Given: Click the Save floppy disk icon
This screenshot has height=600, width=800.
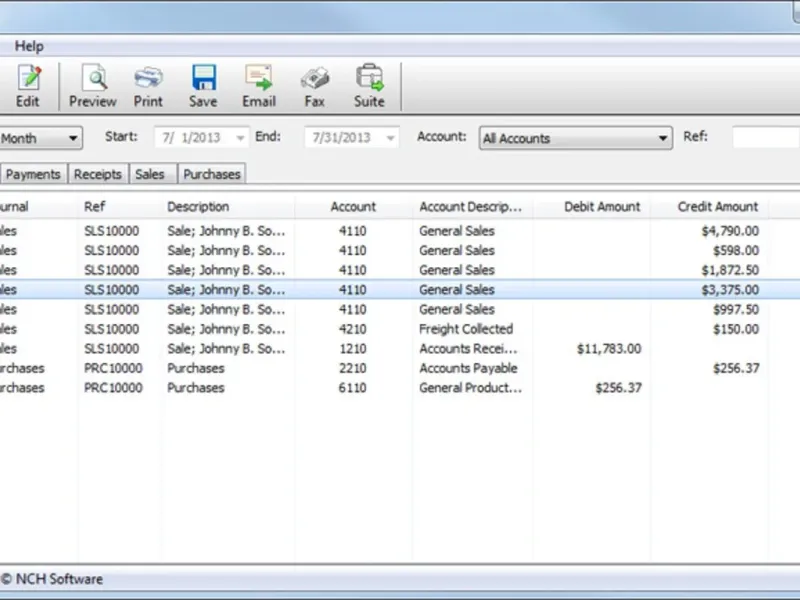Looking at the screenshot, I should pyautogui.click(x=203, y=86).
